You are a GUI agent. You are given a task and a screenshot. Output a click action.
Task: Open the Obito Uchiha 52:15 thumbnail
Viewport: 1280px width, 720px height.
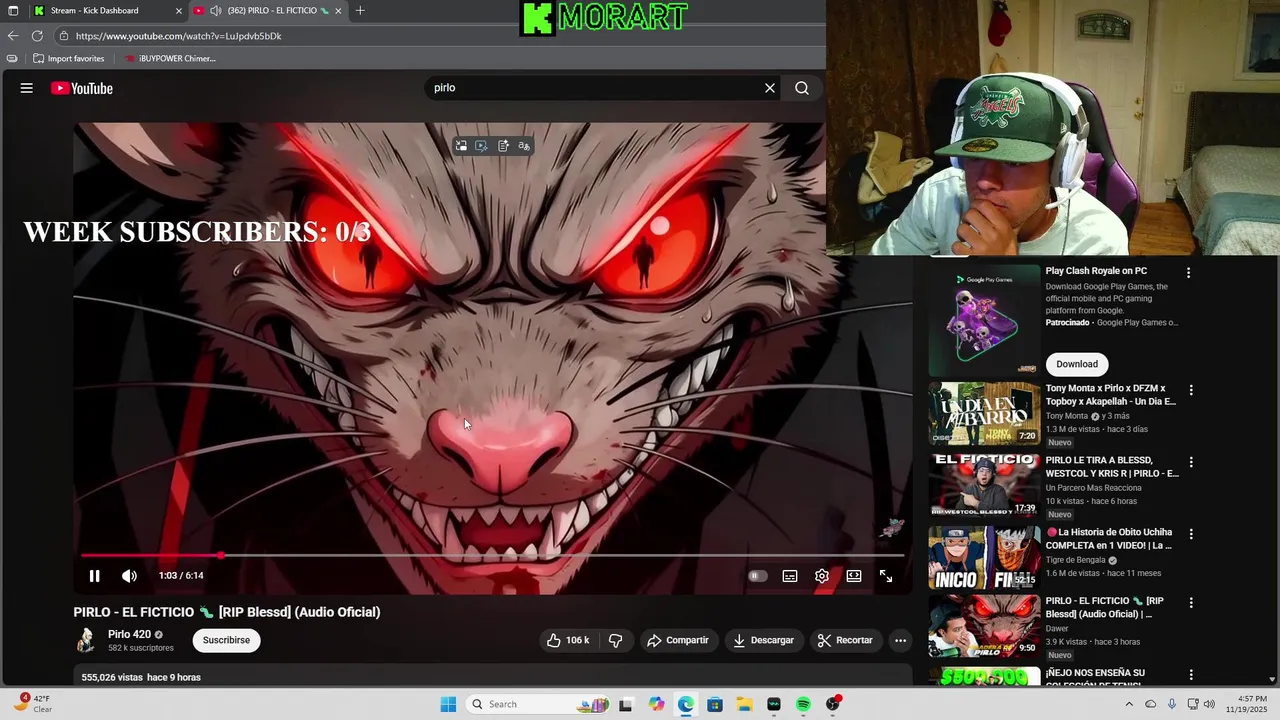tap(984, 557)
